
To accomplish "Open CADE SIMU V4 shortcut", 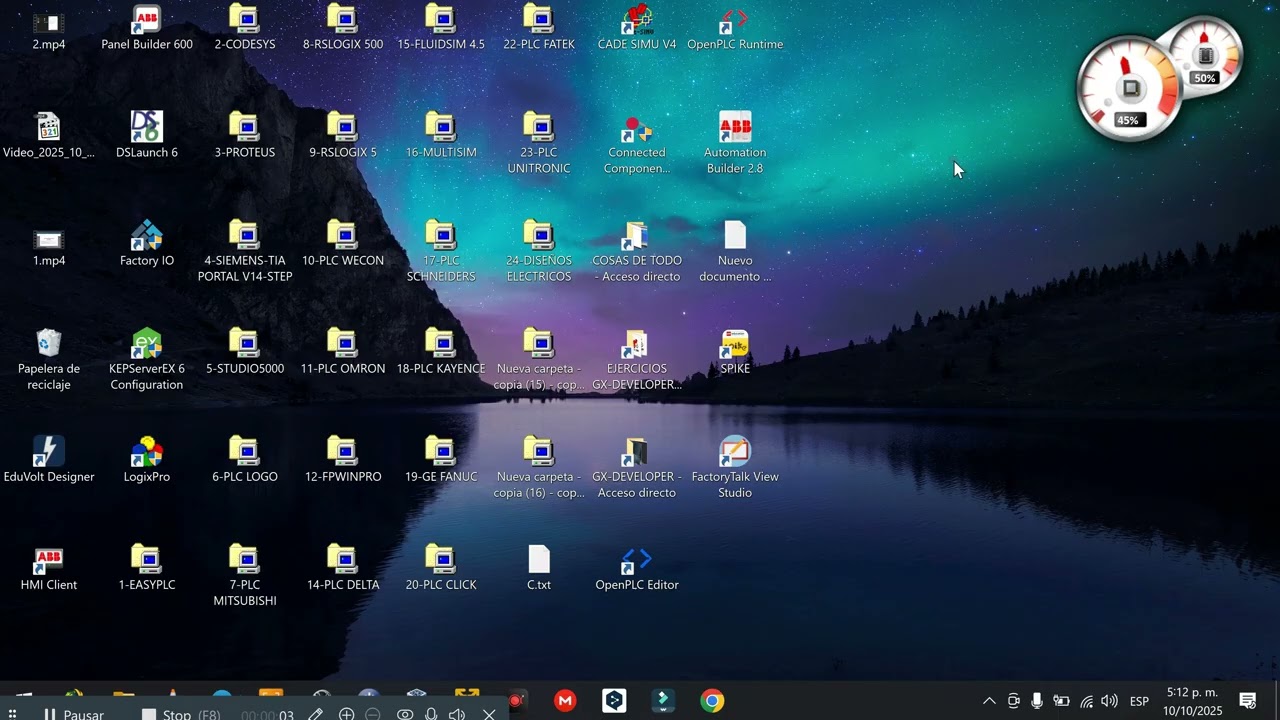I will pyautogui.click(x=637, y=28).
